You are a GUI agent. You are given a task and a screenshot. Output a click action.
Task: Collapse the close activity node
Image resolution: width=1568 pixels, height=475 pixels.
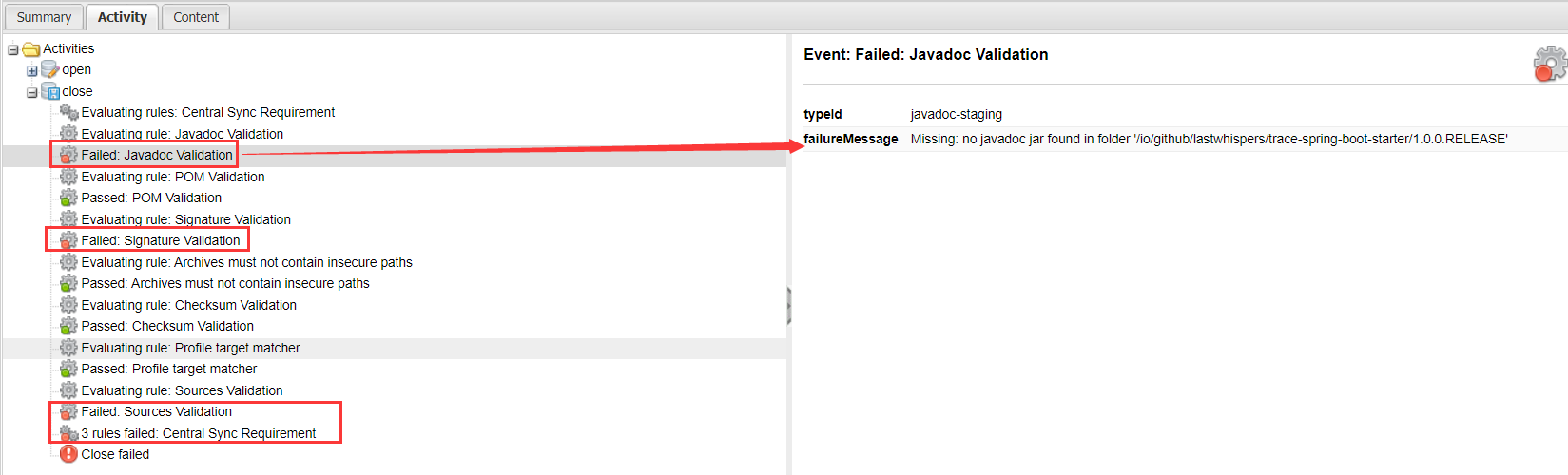coord(31,92)
